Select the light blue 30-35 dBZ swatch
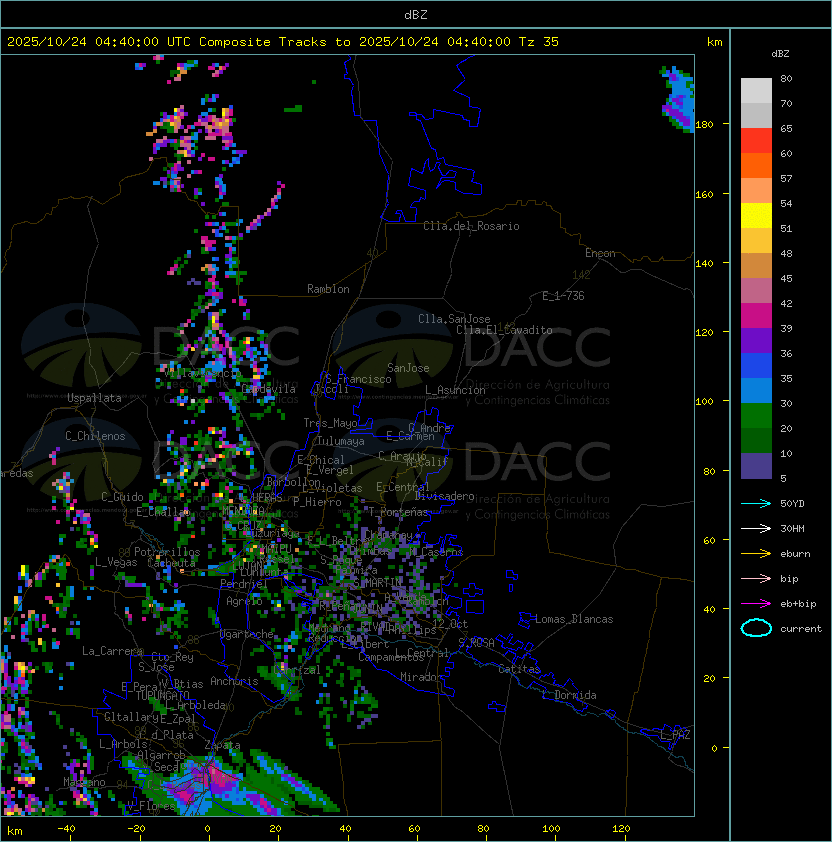 pos(756,390)
